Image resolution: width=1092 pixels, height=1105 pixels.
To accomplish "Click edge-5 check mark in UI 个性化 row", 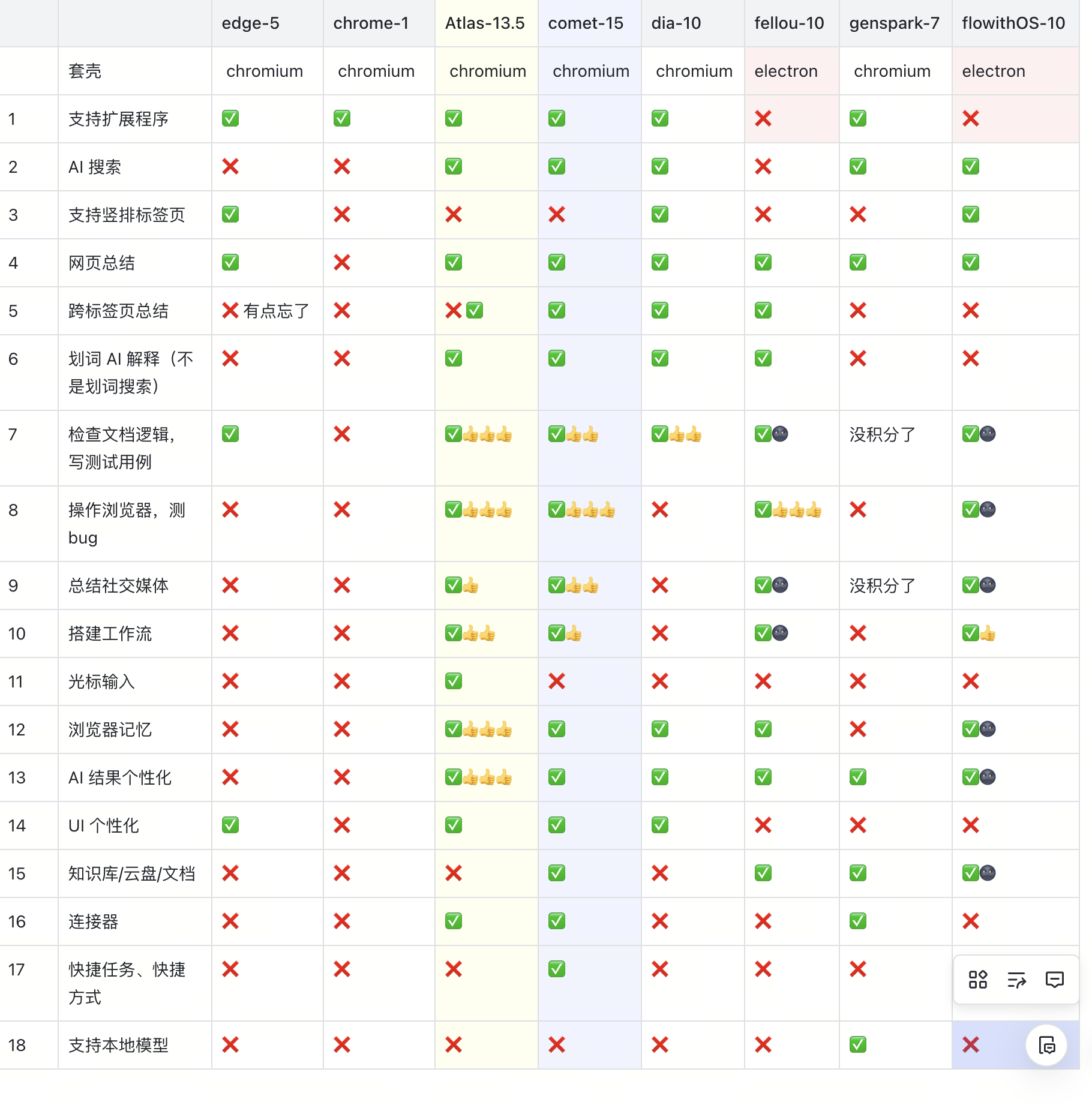I will coord(230,825).
